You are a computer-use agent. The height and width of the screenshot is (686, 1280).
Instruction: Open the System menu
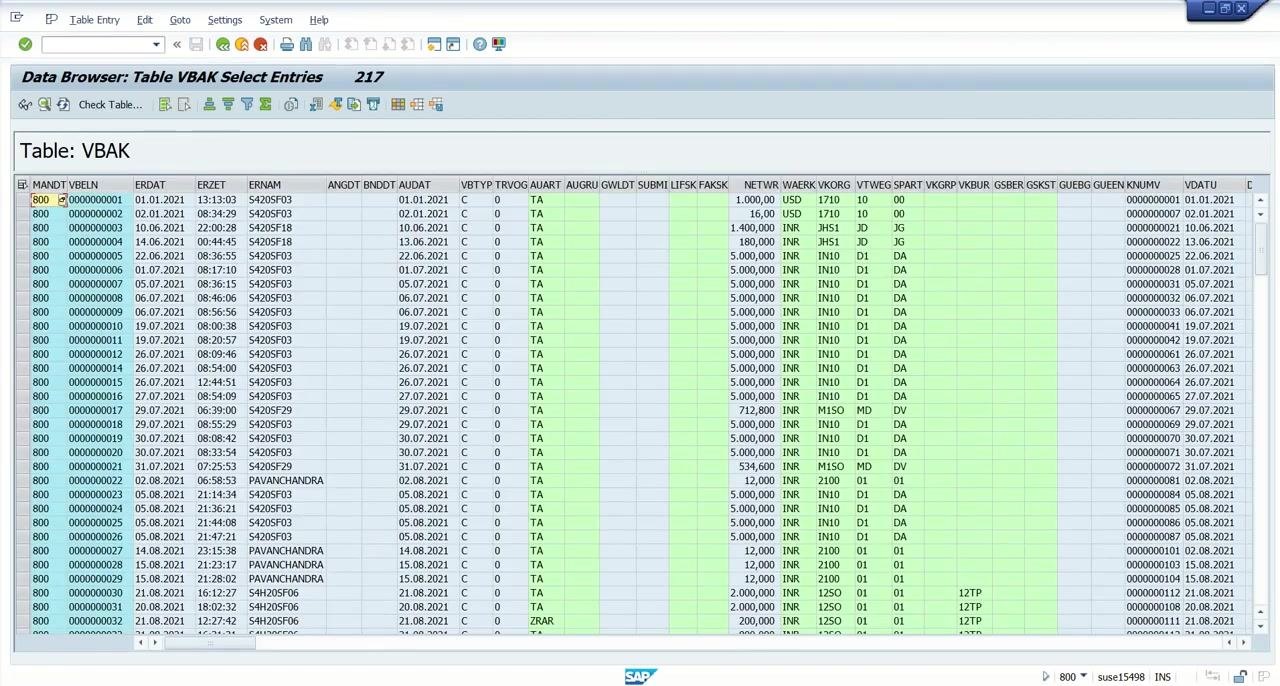click(x=275, y=20)
